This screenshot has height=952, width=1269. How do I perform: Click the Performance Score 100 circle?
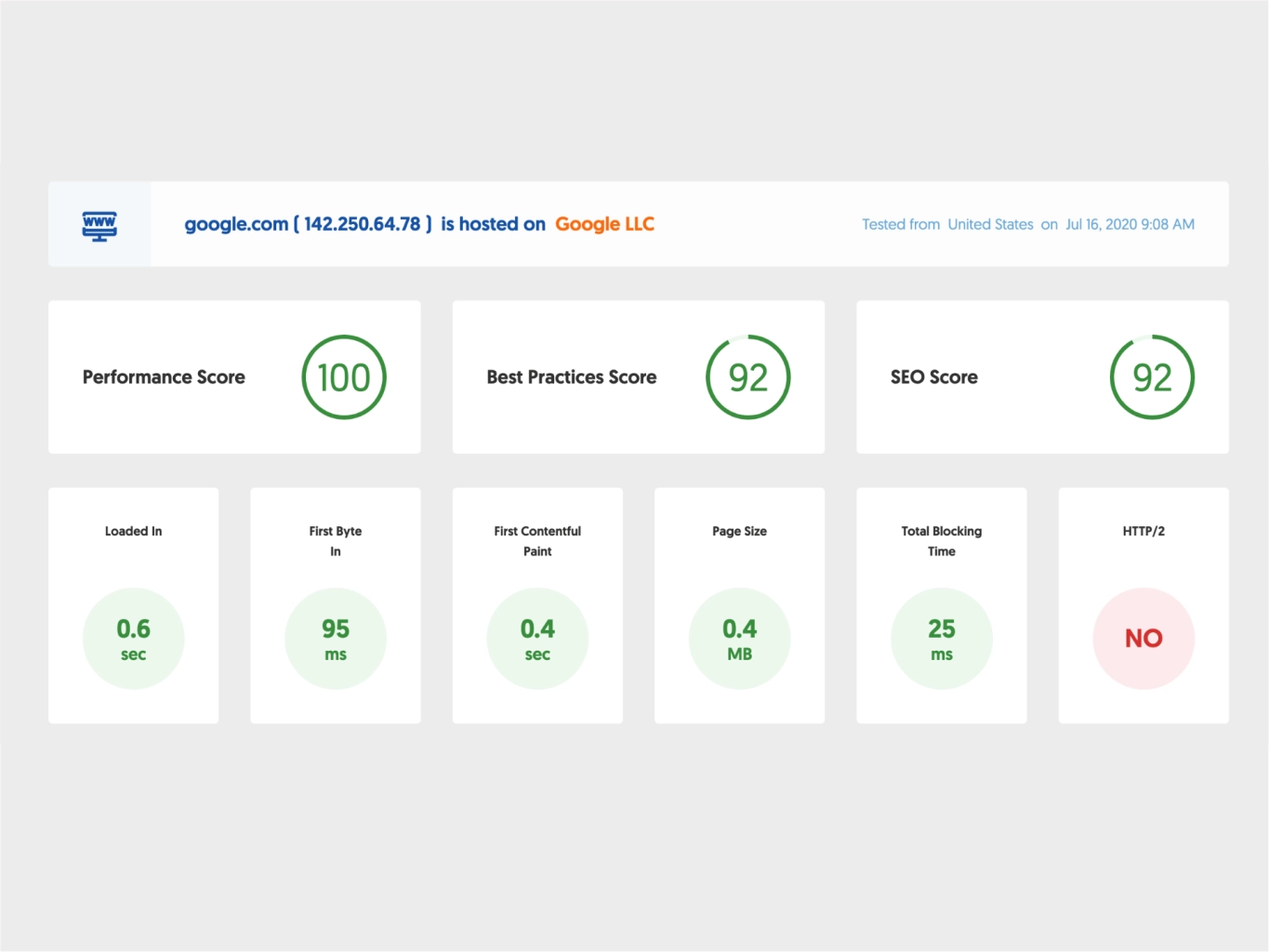click(x=344, y=377)
